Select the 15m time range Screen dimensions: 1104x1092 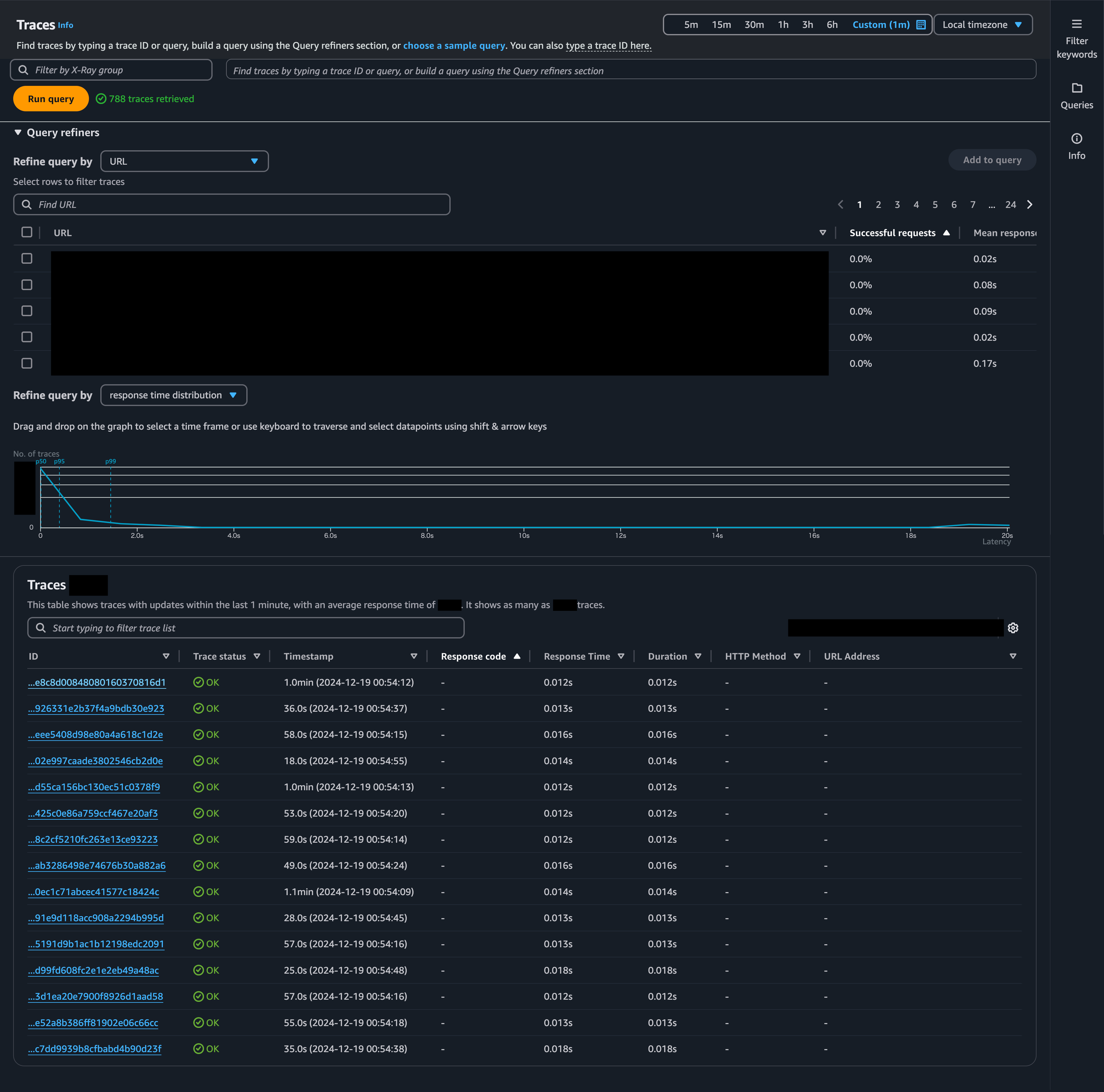(721, 25)
